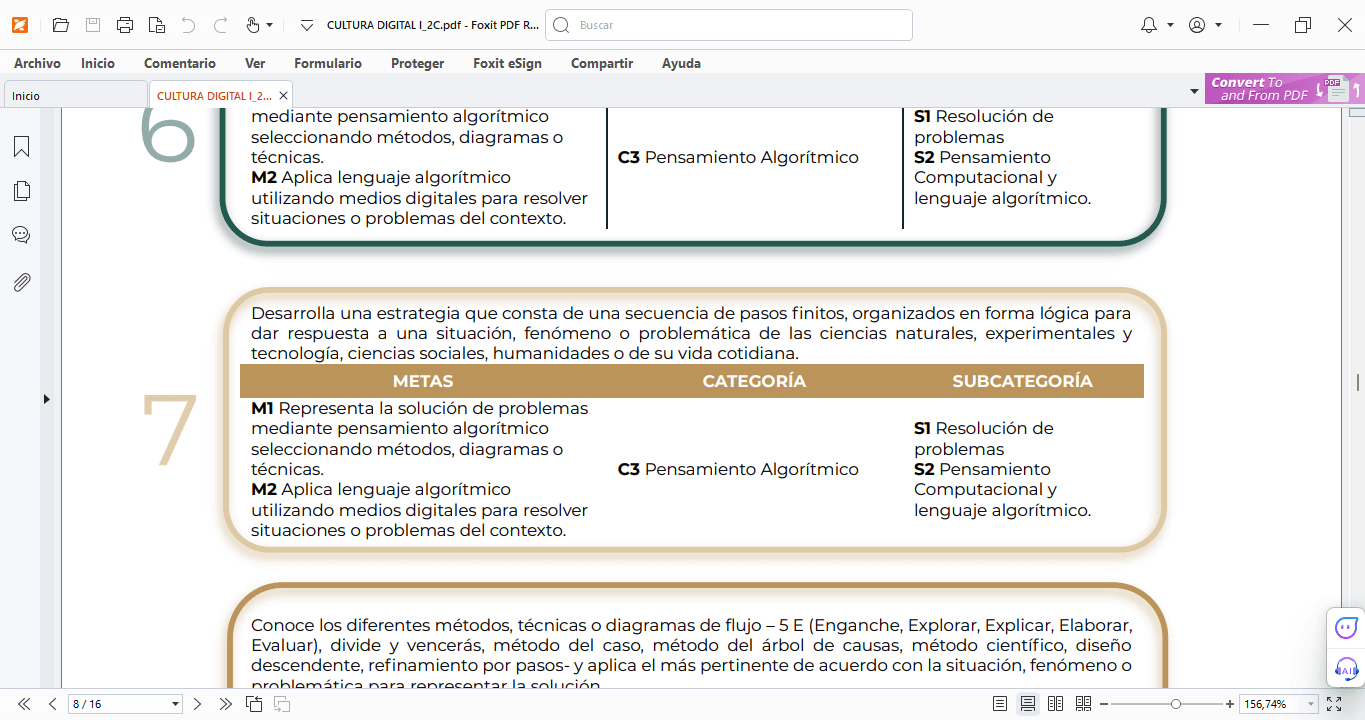The image size is (1365, 720).
Task: Click the previous view icon in status bar
Action: [x=254, y=704]
